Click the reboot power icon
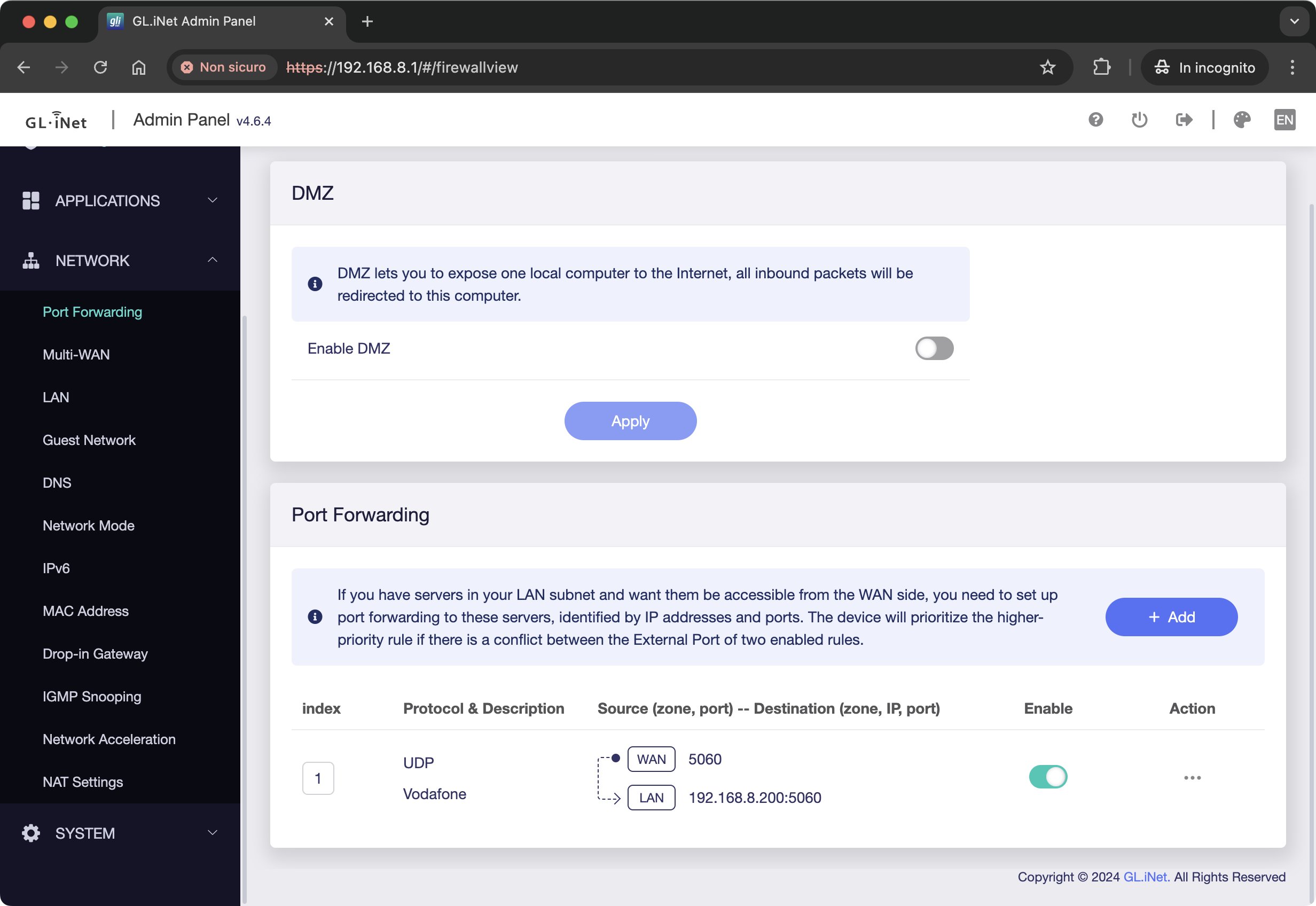Screen dimensions: 1316x906 (1139, 120)
